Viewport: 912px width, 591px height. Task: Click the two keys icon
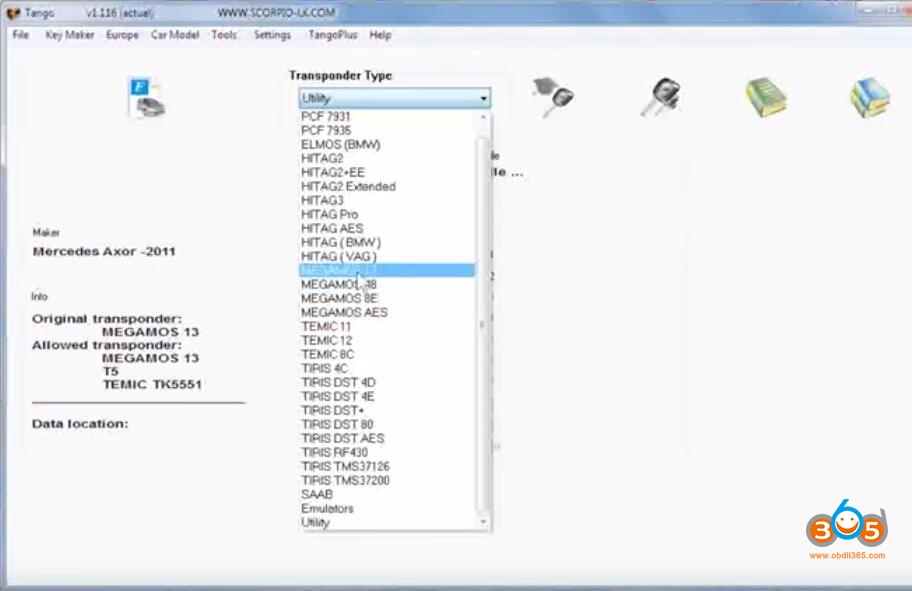point(661,97)
